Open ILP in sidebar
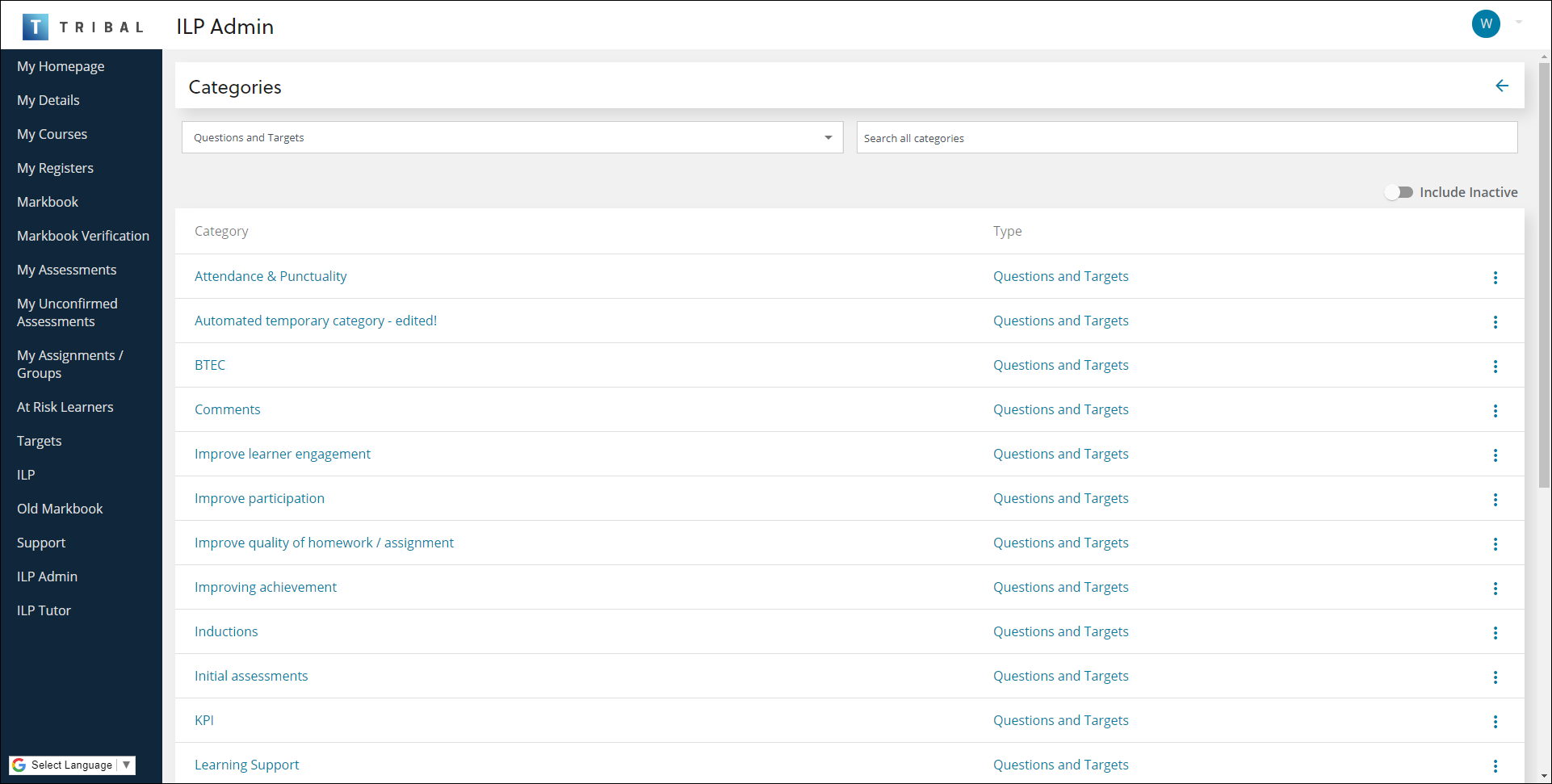 26,475
